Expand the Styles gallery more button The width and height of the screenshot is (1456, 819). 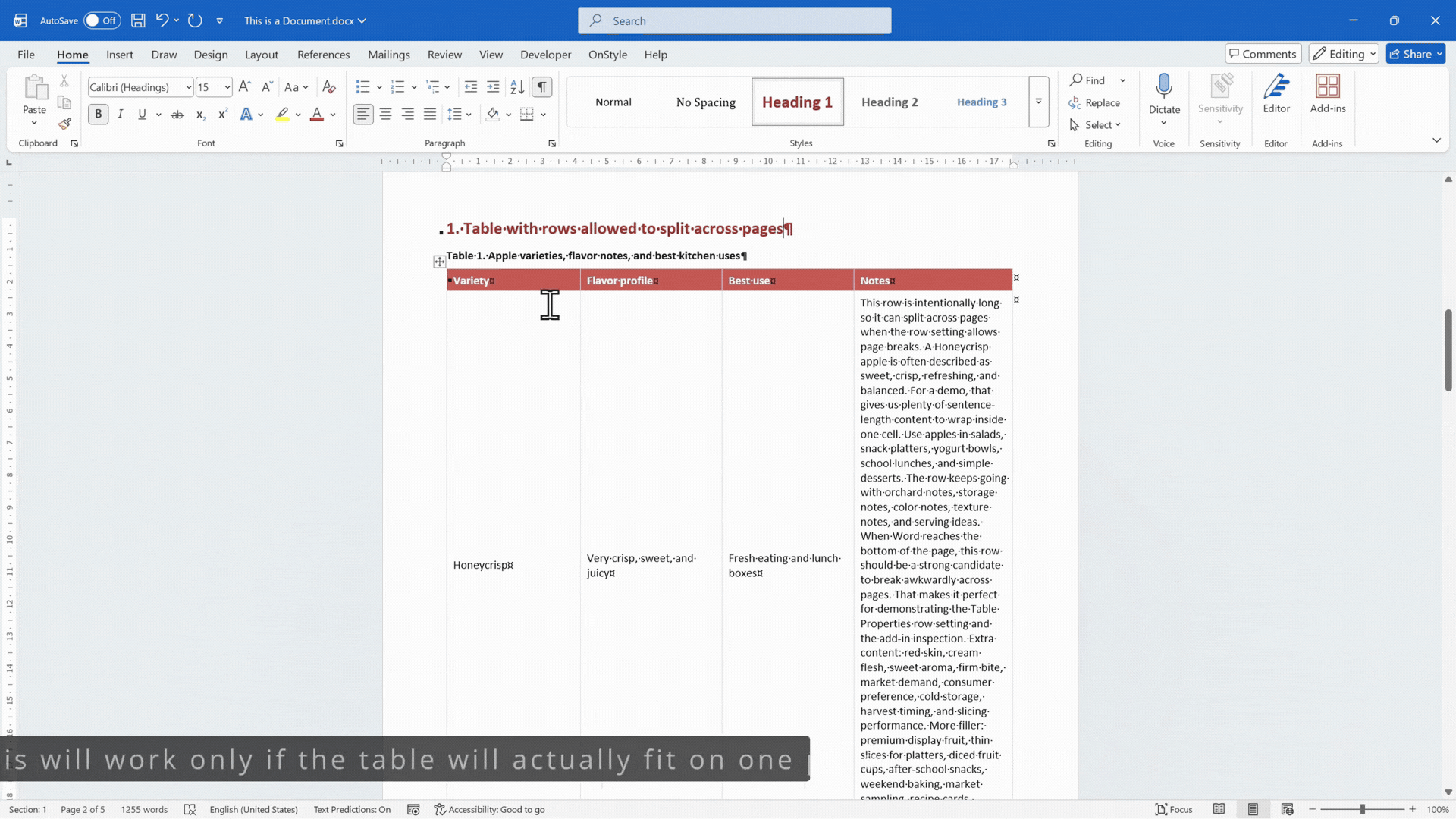[x=1039, y=102]
